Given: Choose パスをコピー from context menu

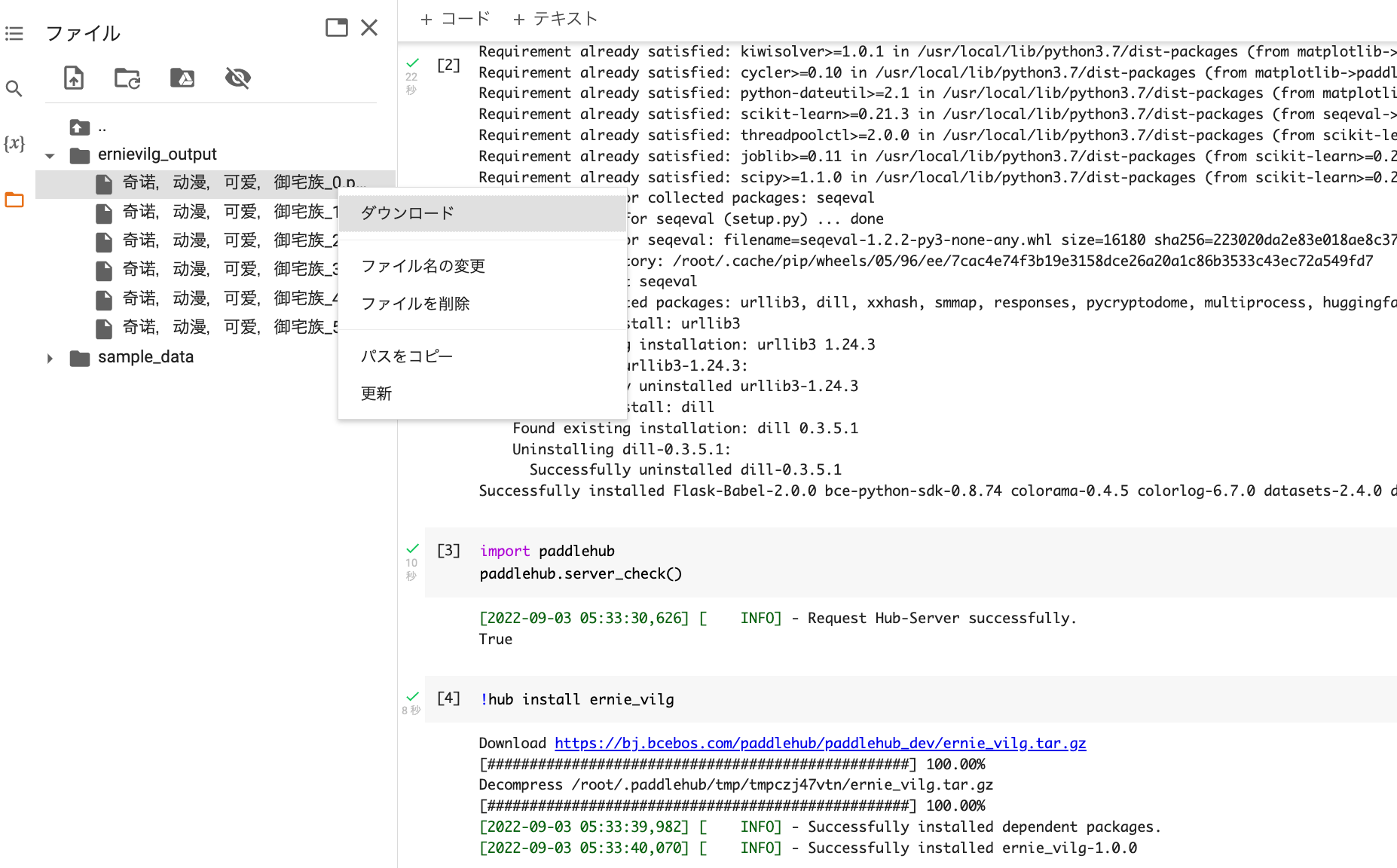Looking at the screenshot, I should [482, 356].
